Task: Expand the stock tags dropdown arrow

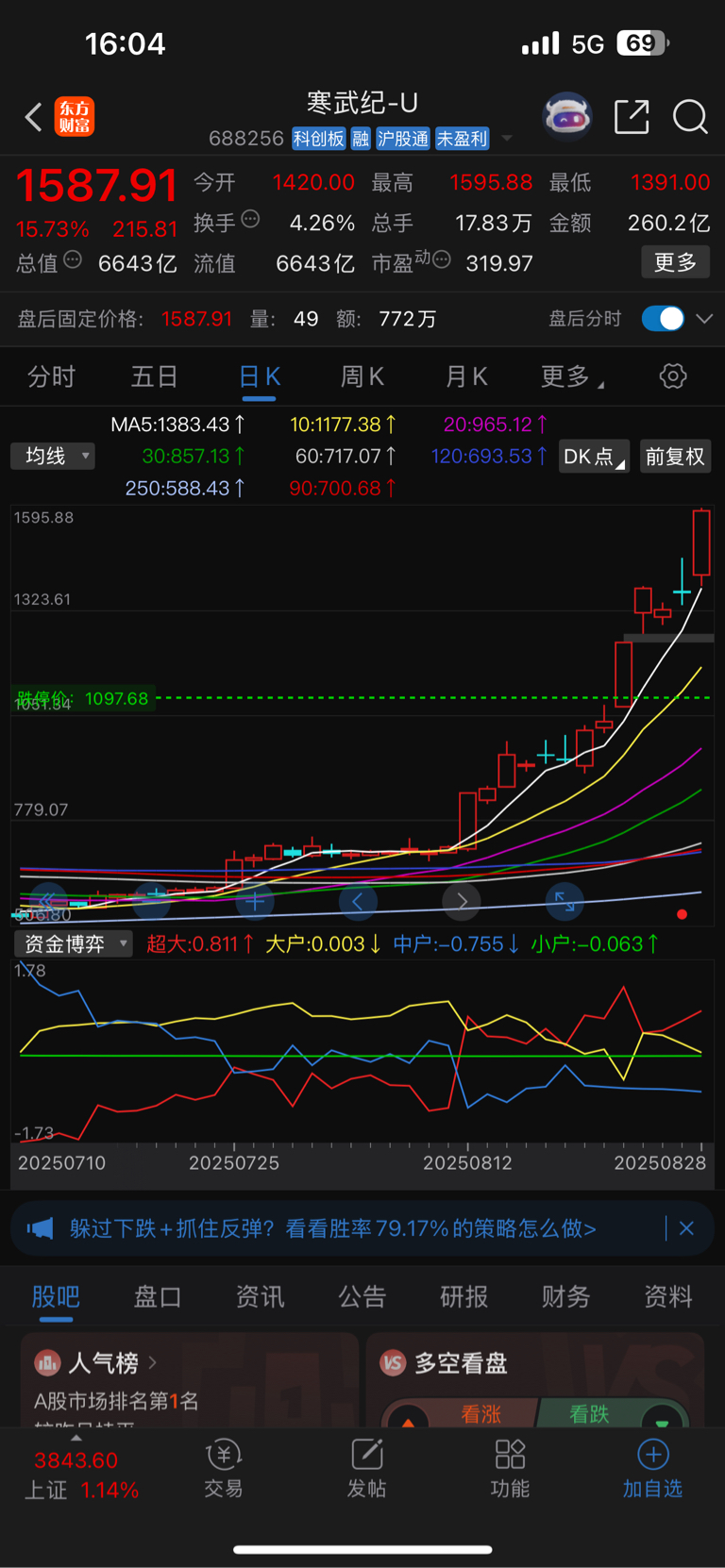Action: [x=507, y=139]
